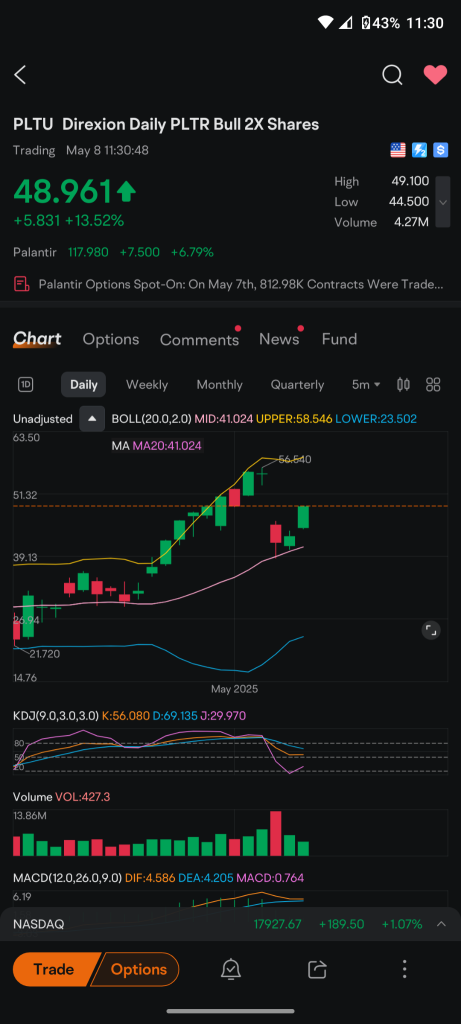Switch to the Options tab
461x1024 pixels.
tap(111, 339)
